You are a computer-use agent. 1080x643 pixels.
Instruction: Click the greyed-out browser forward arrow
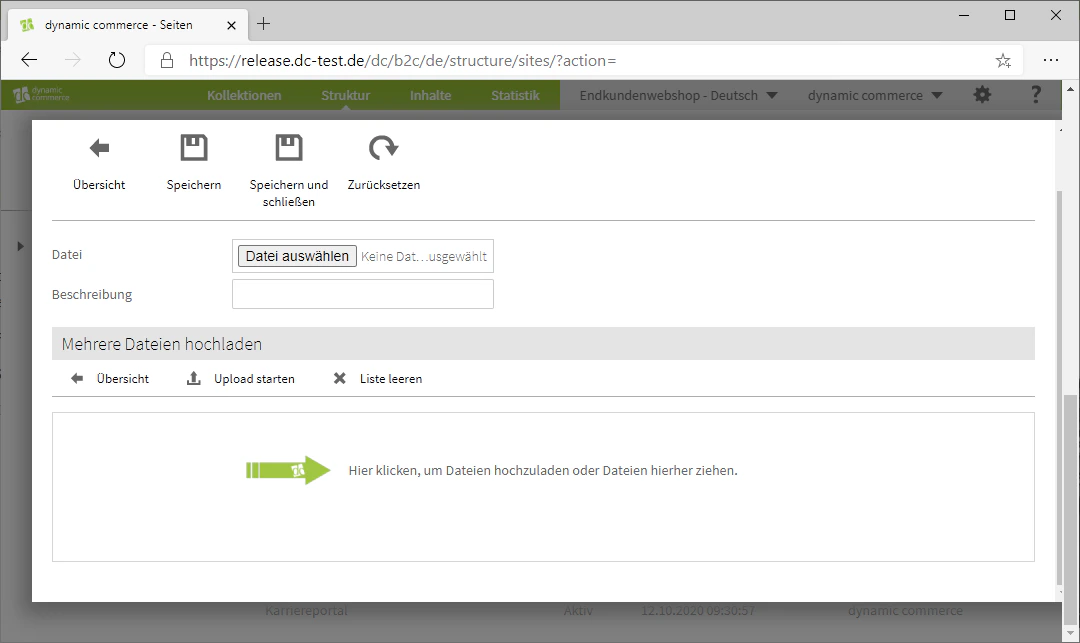tap(72, 60)
